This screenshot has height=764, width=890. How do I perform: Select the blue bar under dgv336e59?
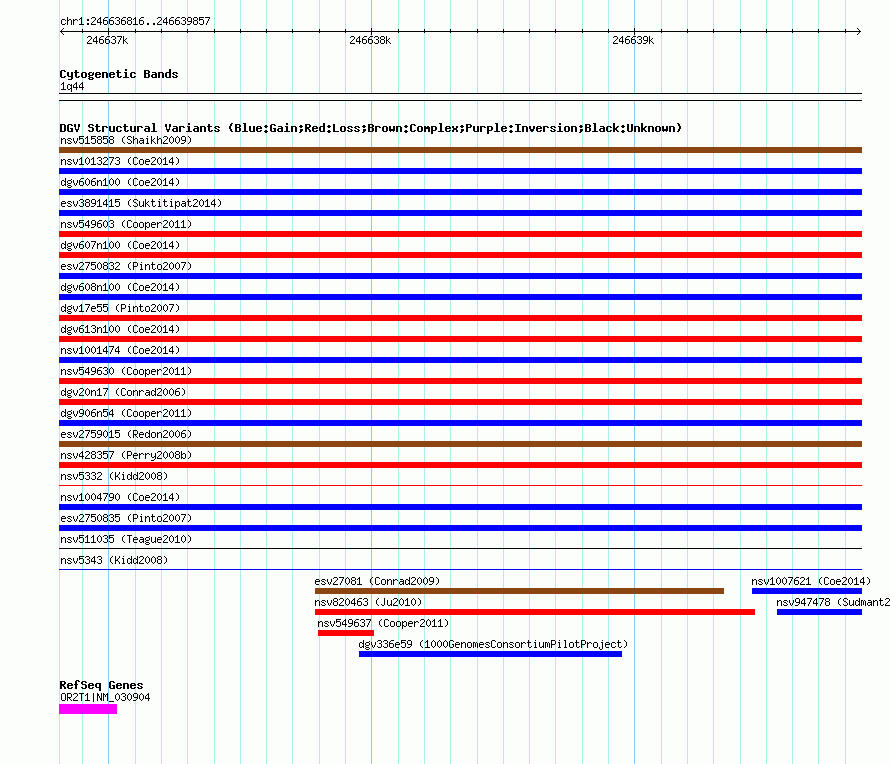click(x=490, y=654)
